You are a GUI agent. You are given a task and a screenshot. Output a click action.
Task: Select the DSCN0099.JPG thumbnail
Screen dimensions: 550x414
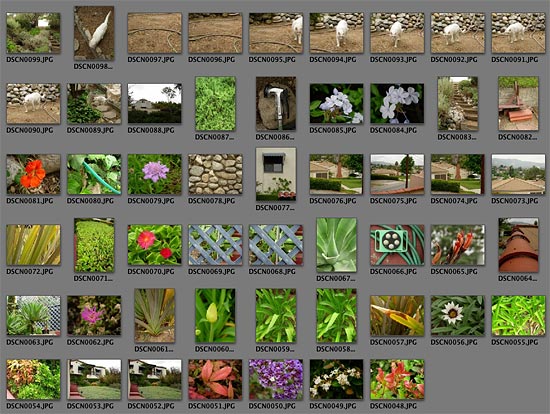[33, 33]
